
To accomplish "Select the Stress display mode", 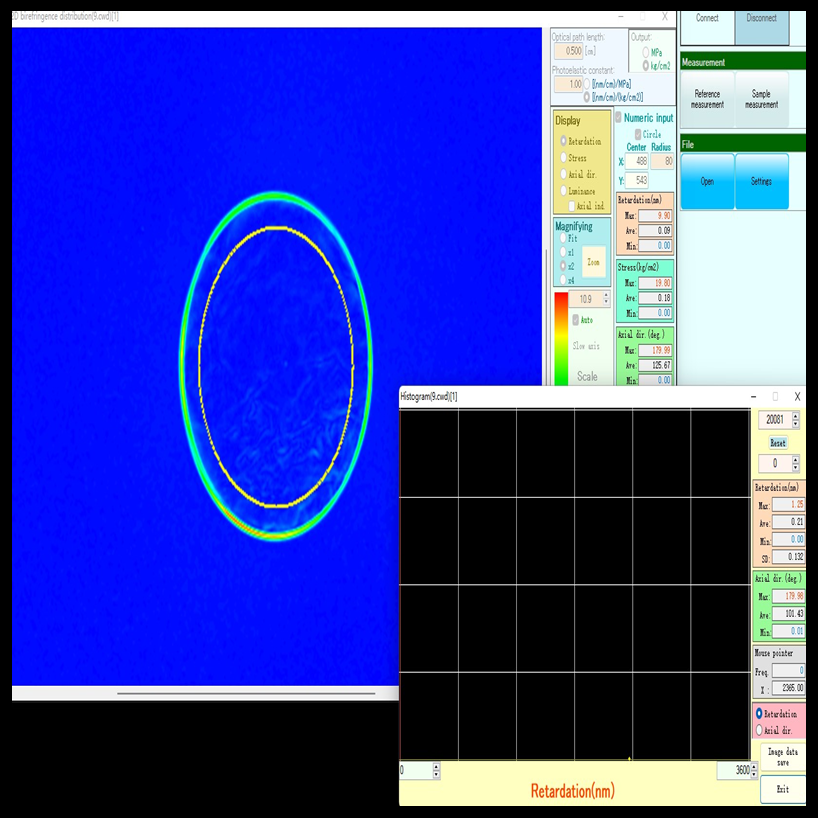I will pyautogui.click(x=564, y=157).
